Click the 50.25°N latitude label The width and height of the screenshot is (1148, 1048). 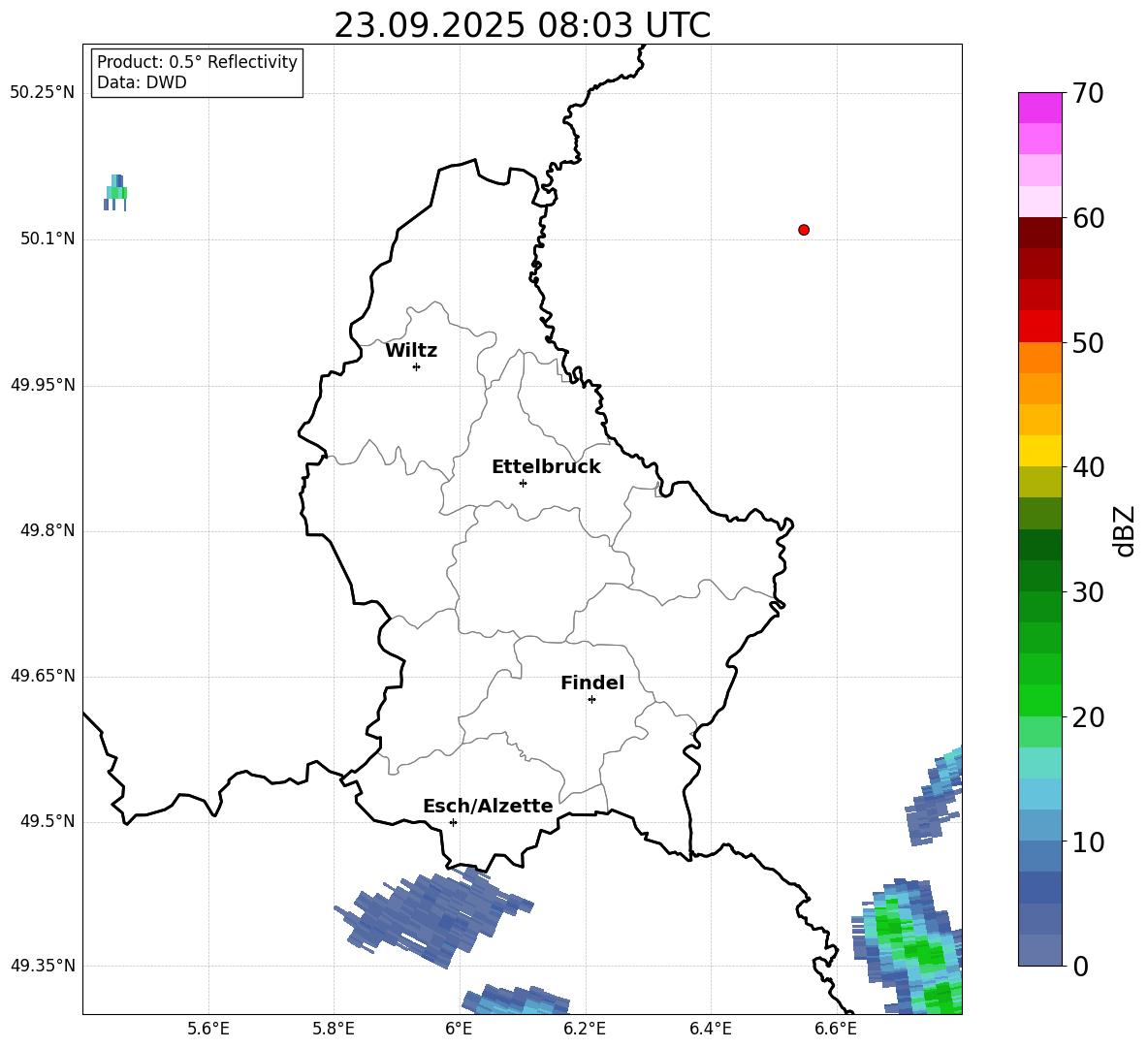point(43,92)
